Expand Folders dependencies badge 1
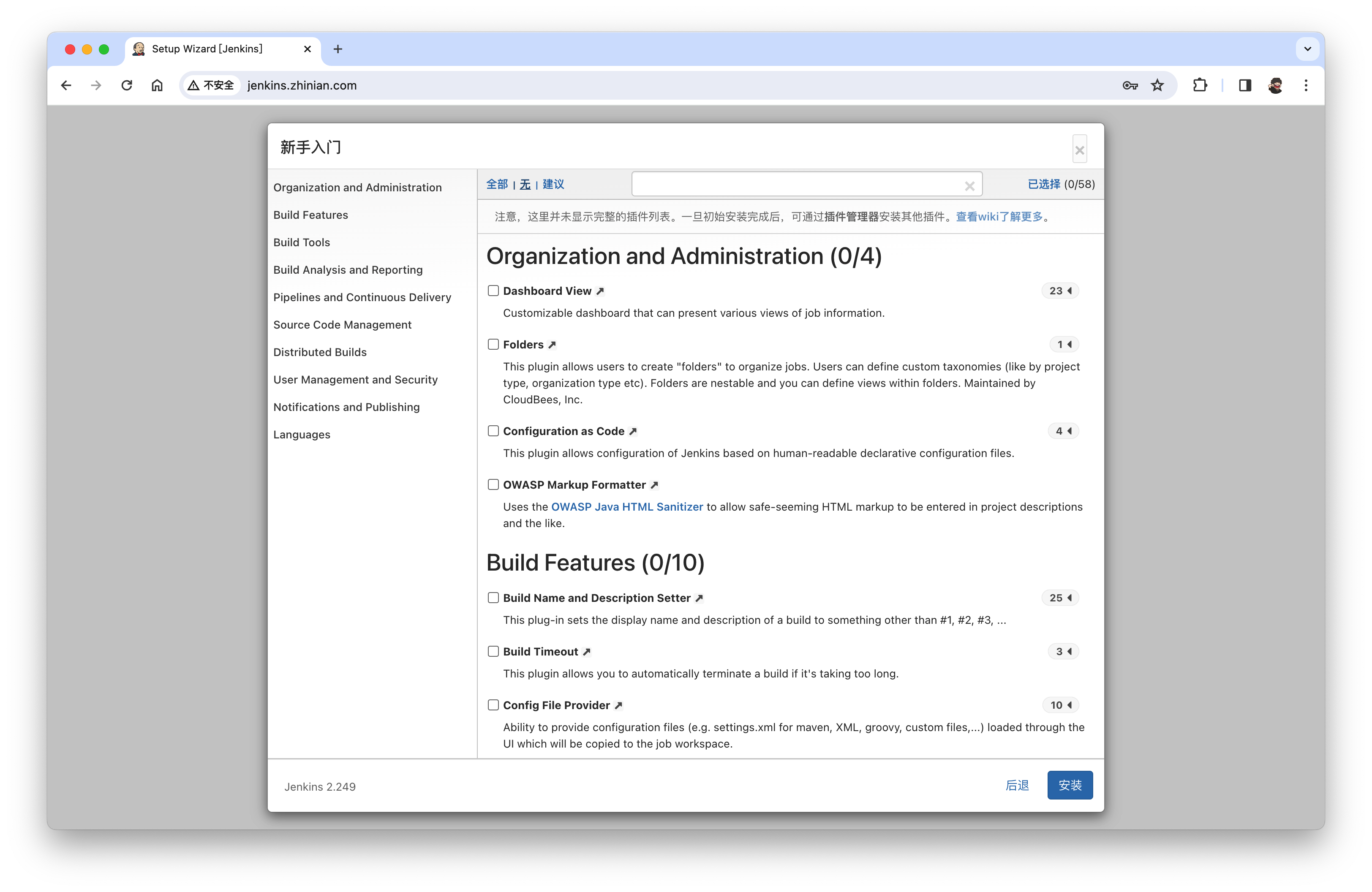 (x=1064, y=345)
